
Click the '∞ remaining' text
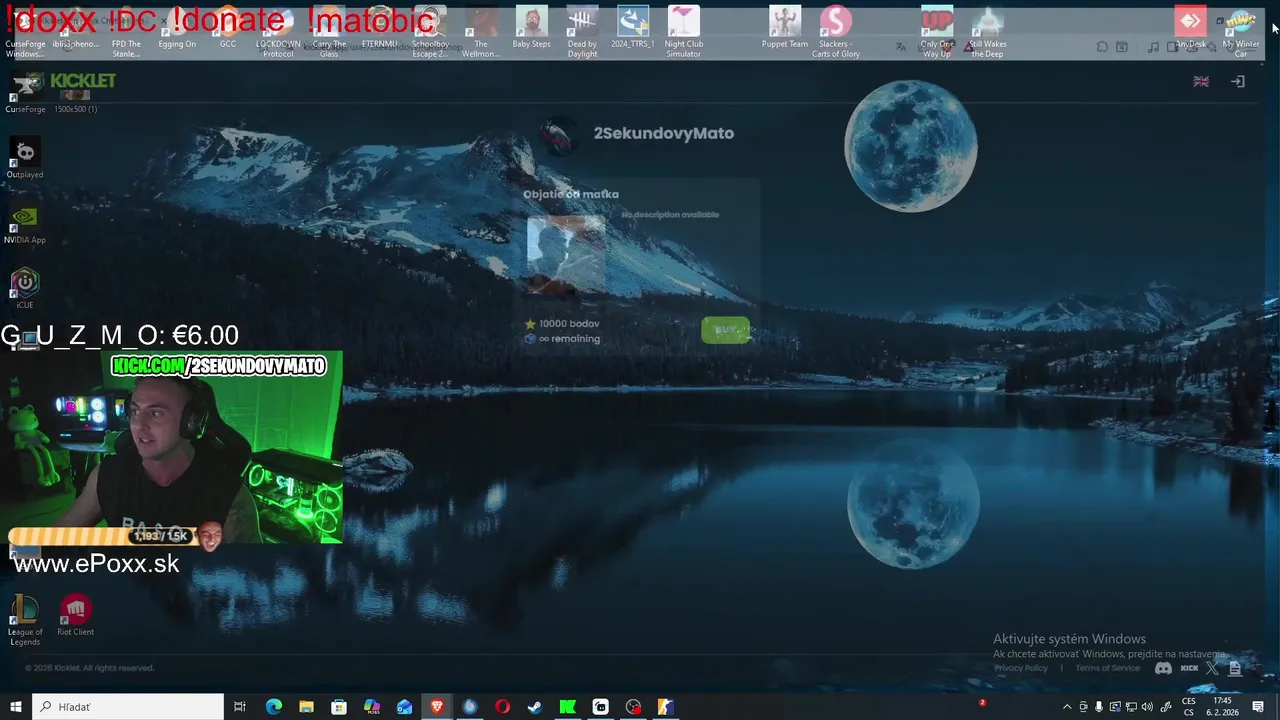569,339
